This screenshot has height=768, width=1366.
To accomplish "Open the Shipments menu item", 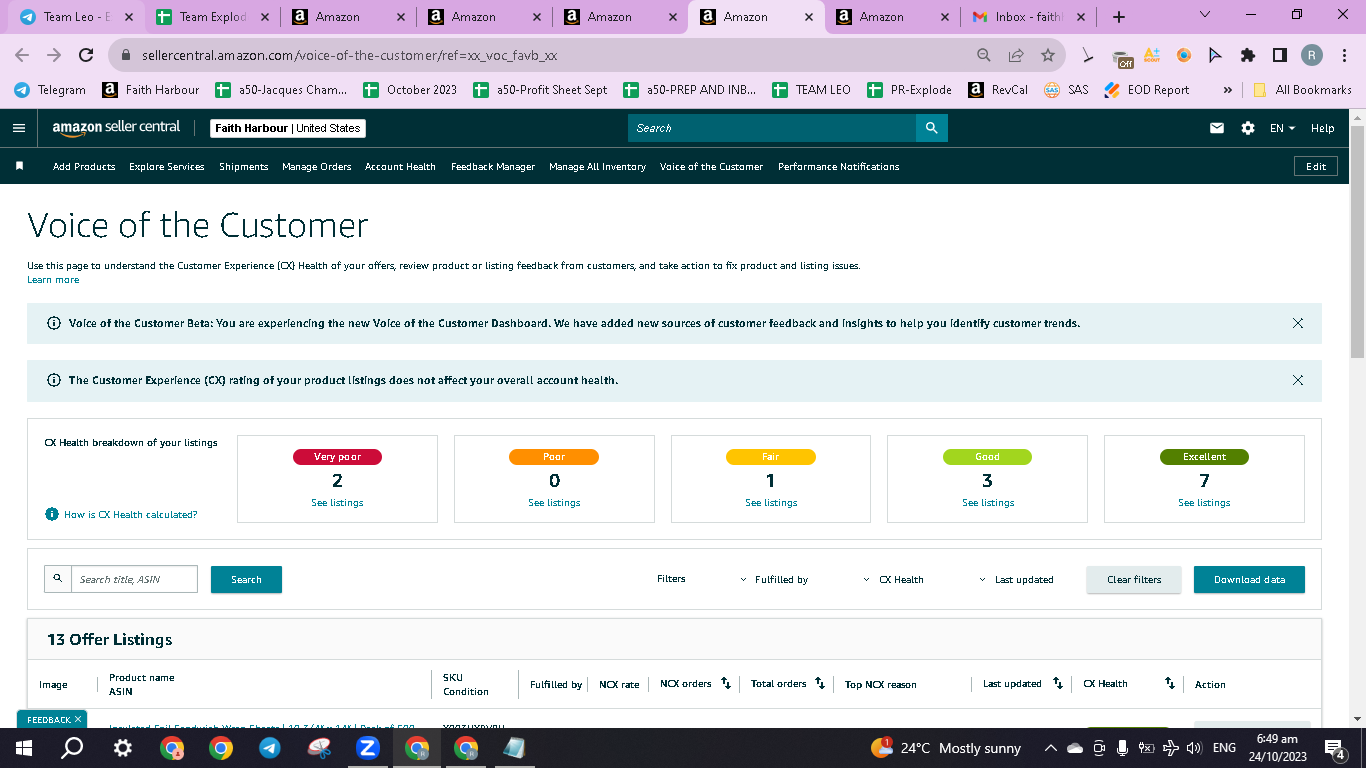I will [244, 167].
